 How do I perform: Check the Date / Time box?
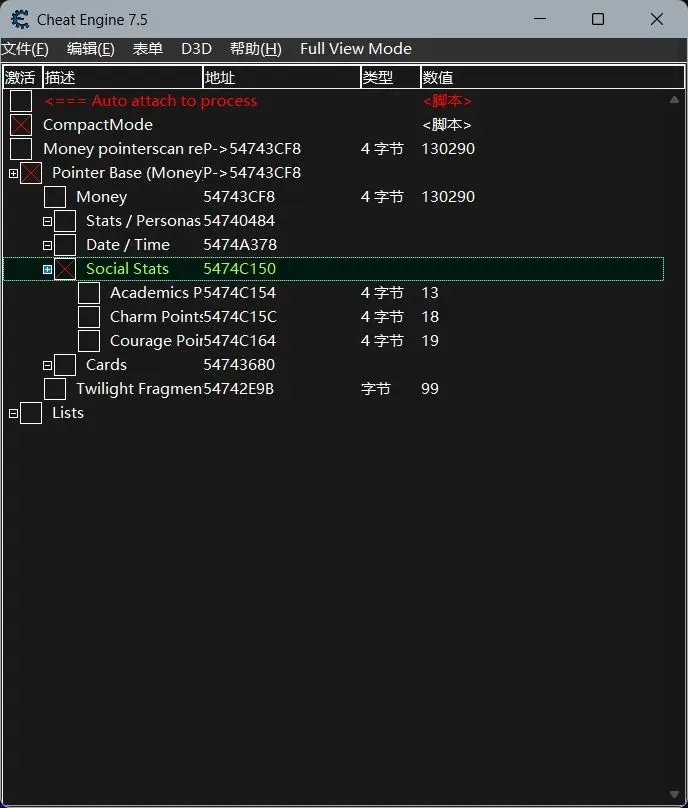coord(65,245)
